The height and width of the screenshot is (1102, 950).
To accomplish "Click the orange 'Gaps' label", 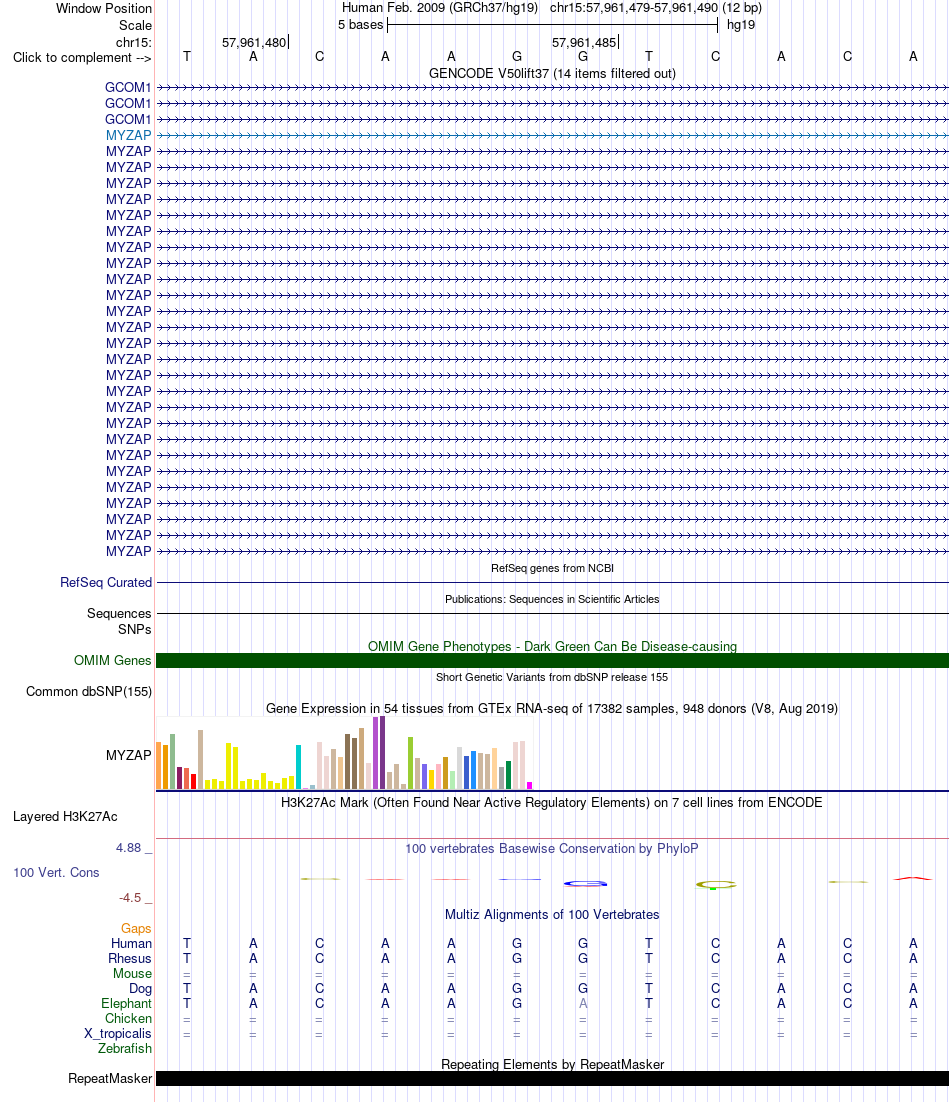I will 136,928.
